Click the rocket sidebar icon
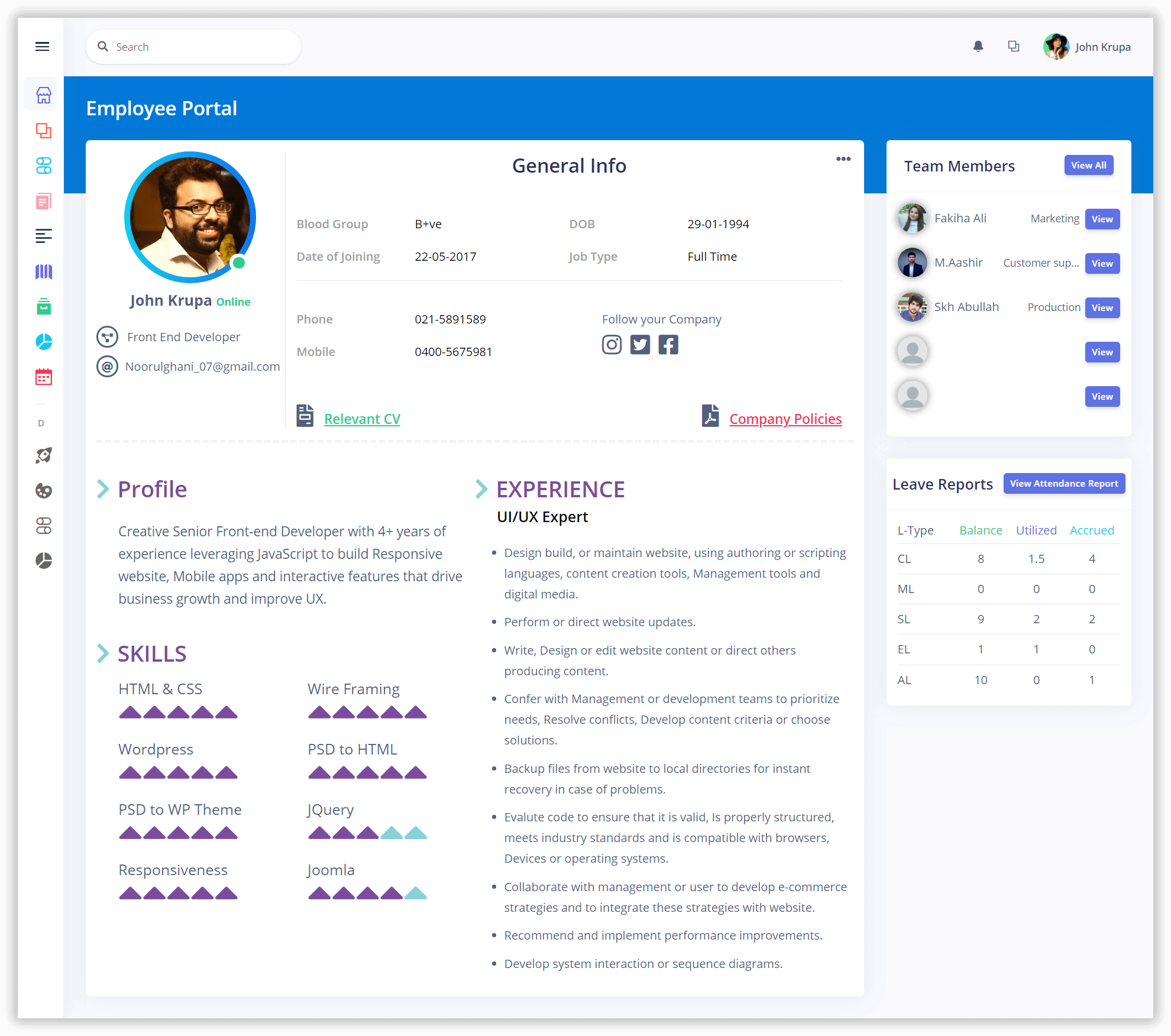Viewport: 1171px width, 1036px height. click(x=44, y=455)
